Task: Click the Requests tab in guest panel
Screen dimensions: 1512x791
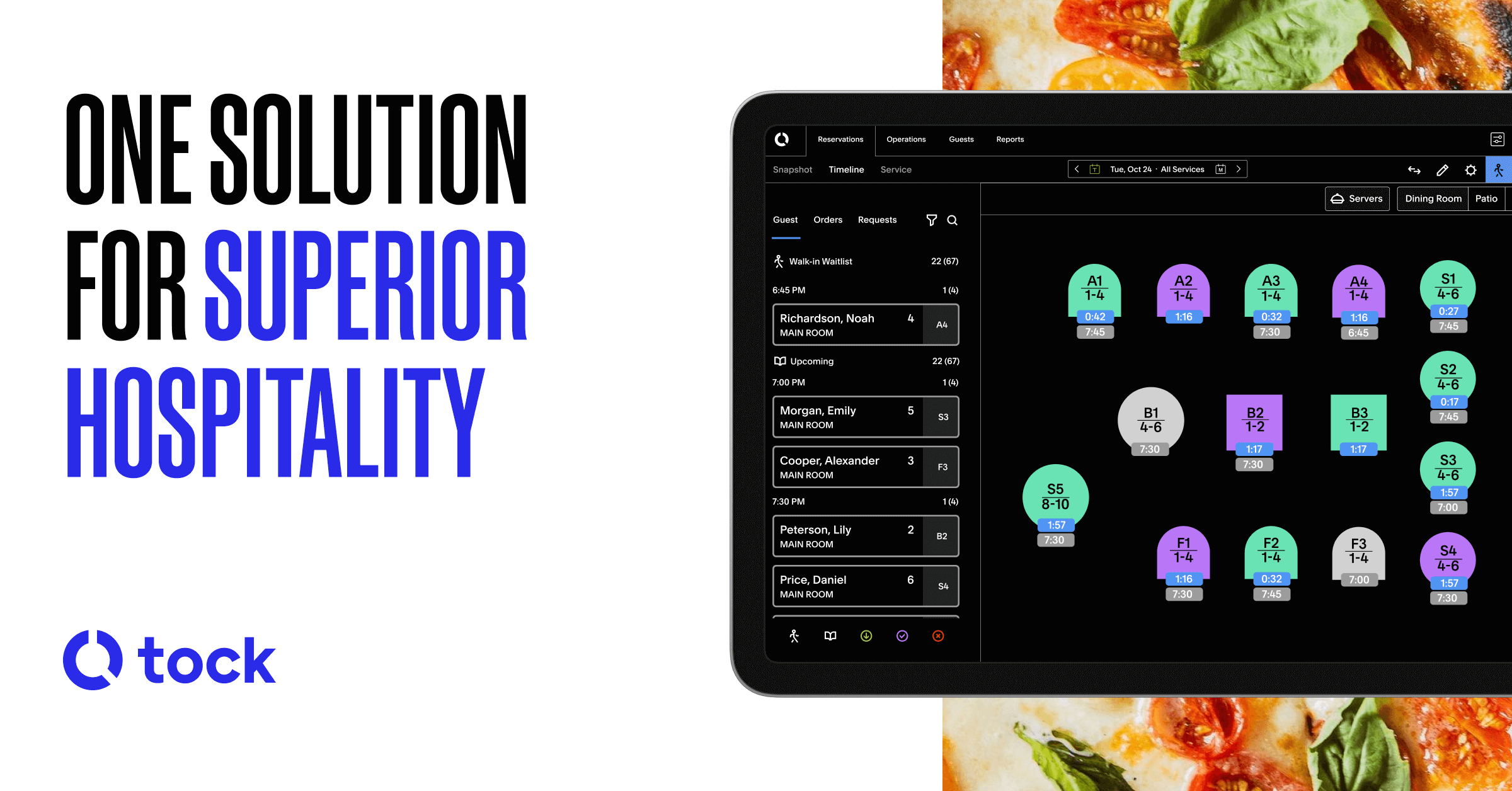Action: point(877,219)
